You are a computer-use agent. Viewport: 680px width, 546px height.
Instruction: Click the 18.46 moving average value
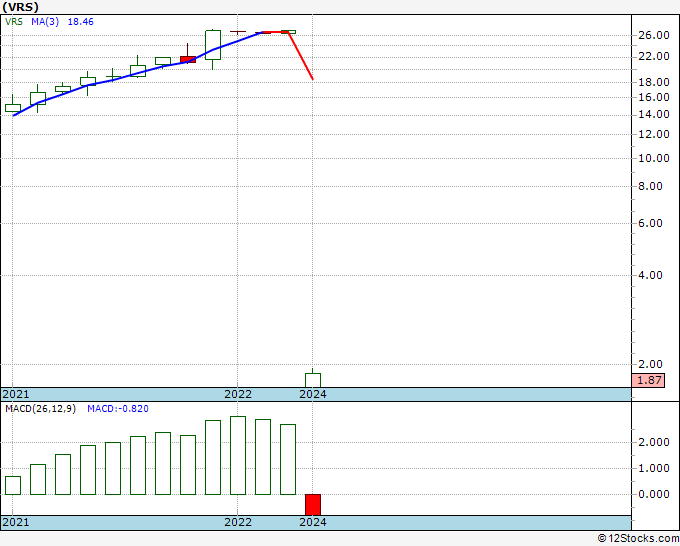(x=81, y=22)
